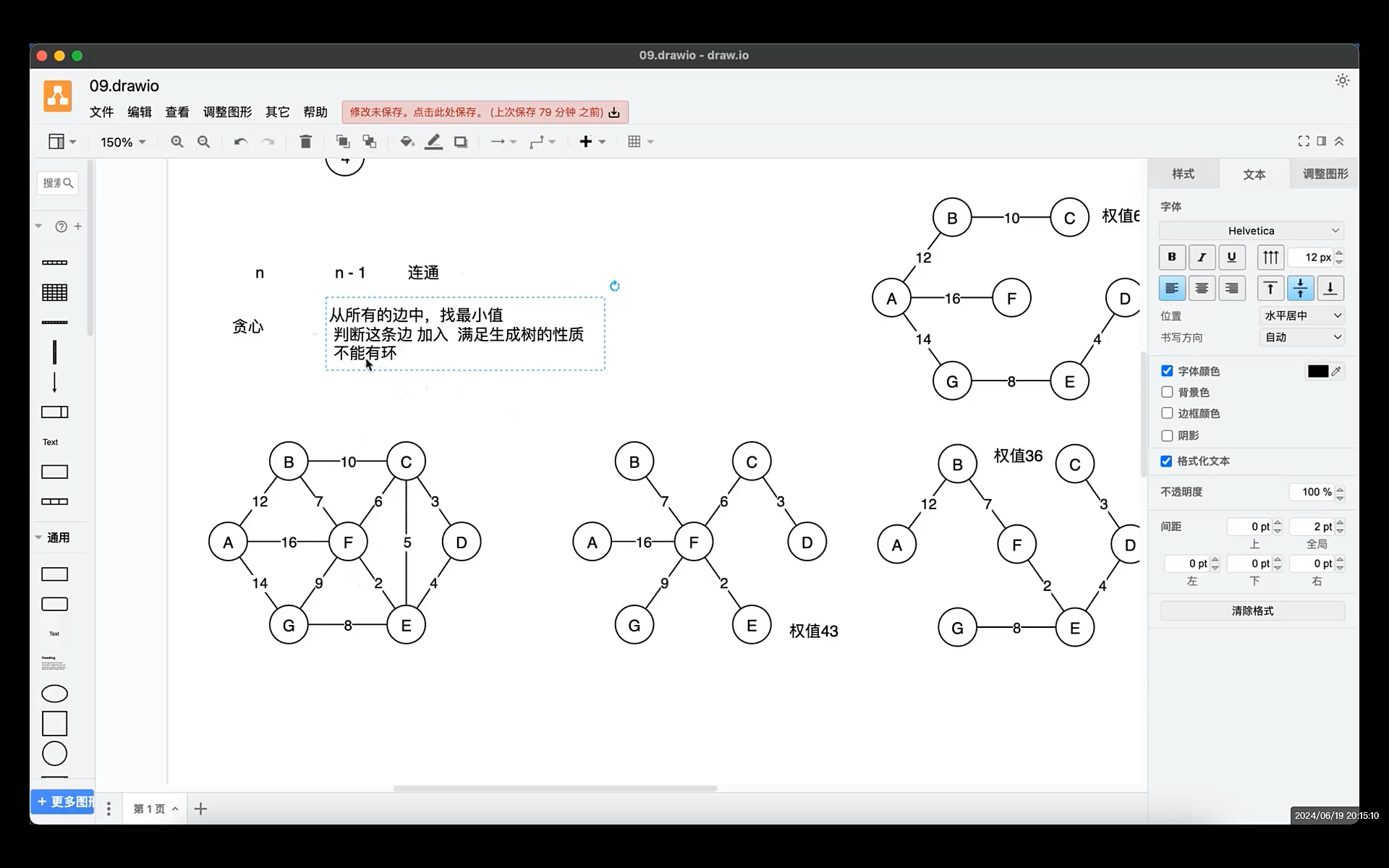This screenshot has height=868, width=1389.
Task: Enable the 背景色 checkbox
Action: click(1167, 392)
